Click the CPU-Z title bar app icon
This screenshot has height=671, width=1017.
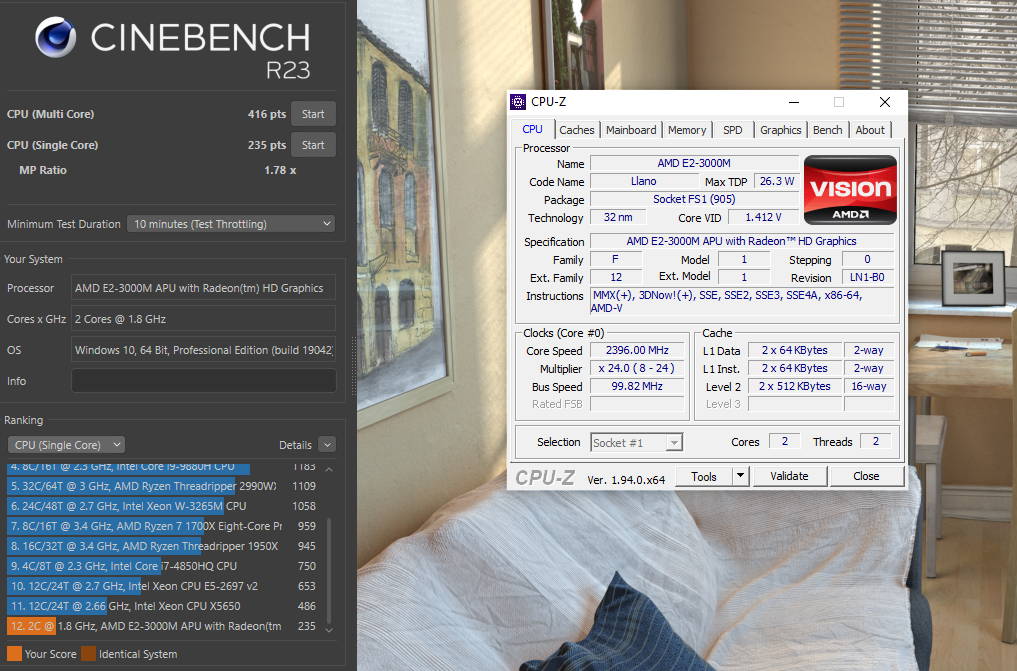(518, 102)
